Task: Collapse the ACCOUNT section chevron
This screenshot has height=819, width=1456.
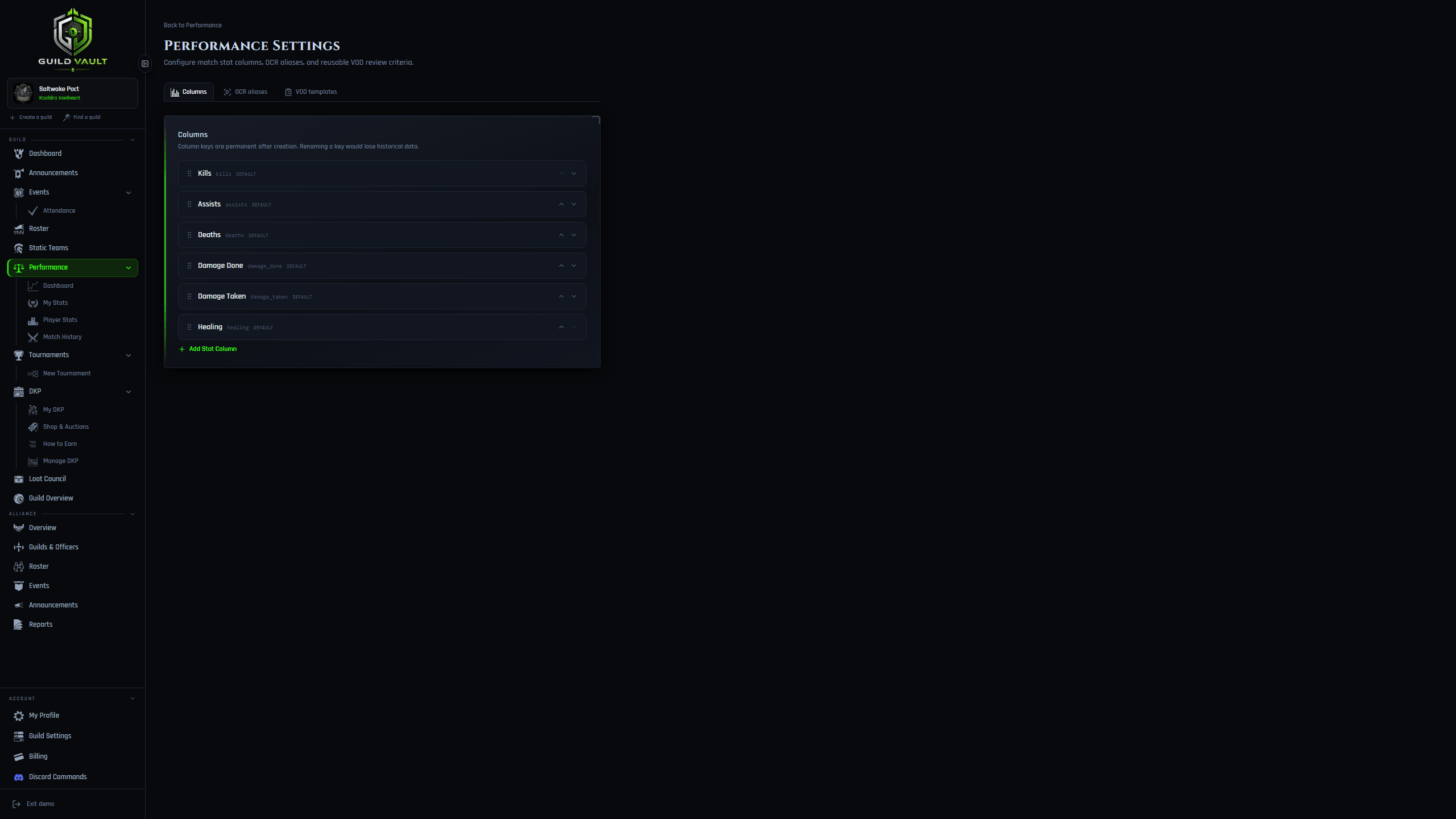Action: click(x=133, y=698)
